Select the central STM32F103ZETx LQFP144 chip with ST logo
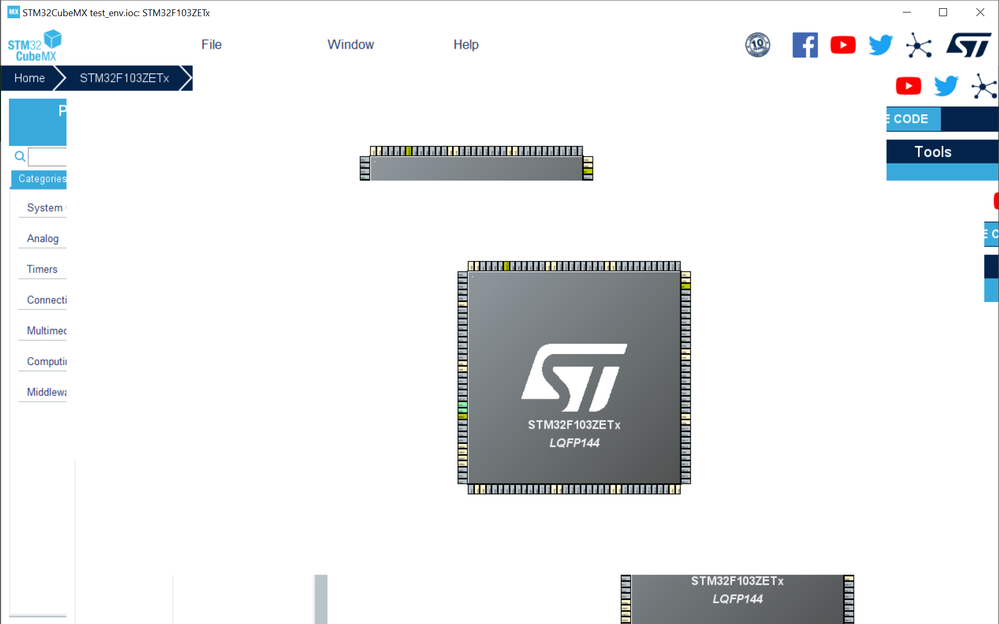The width and height of the screenshot is (999, 624). (574, 377)
